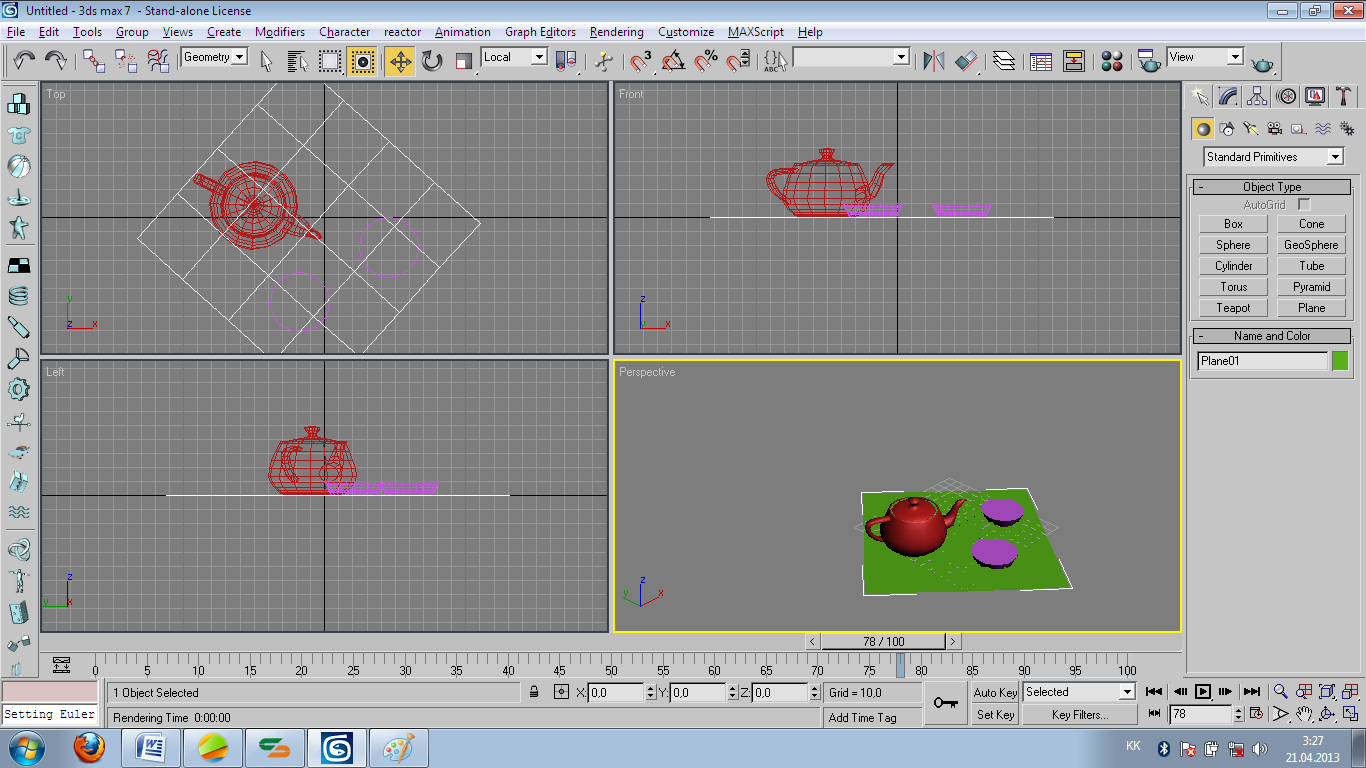Select the Select and Move tool

pos(400,62)
